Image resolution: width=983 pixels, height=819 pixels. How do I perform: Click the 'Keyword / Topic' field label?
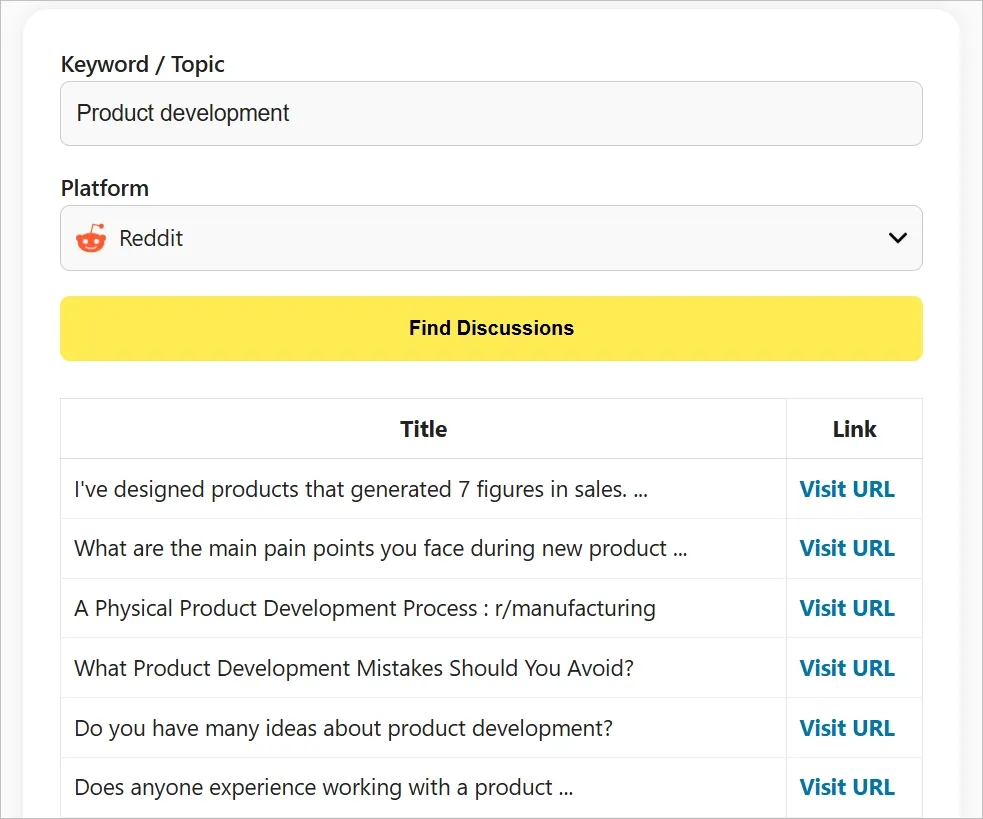point(142,64)
